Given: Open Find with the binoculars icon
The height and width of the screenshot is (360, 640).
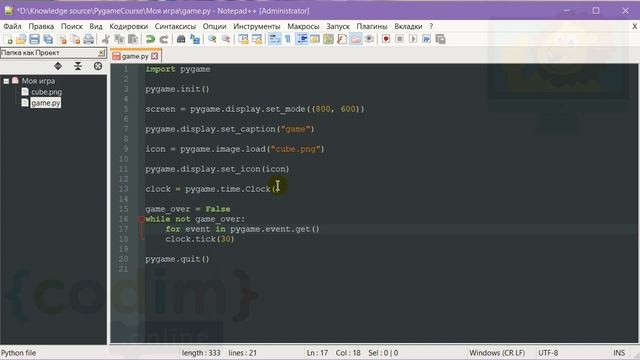Looking at the screenshot, I should (x=181, y=39).
